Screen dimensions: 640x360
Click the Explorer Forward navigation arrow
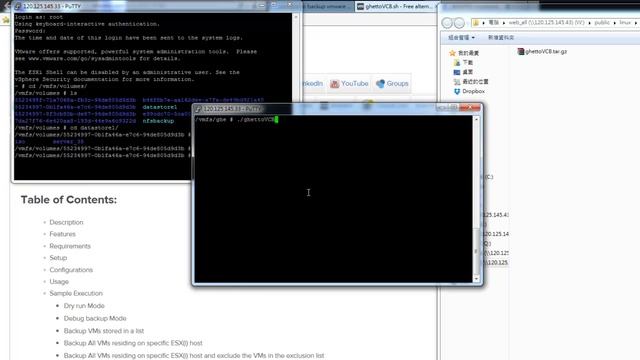pyautogui.click(x=460, y=23)
